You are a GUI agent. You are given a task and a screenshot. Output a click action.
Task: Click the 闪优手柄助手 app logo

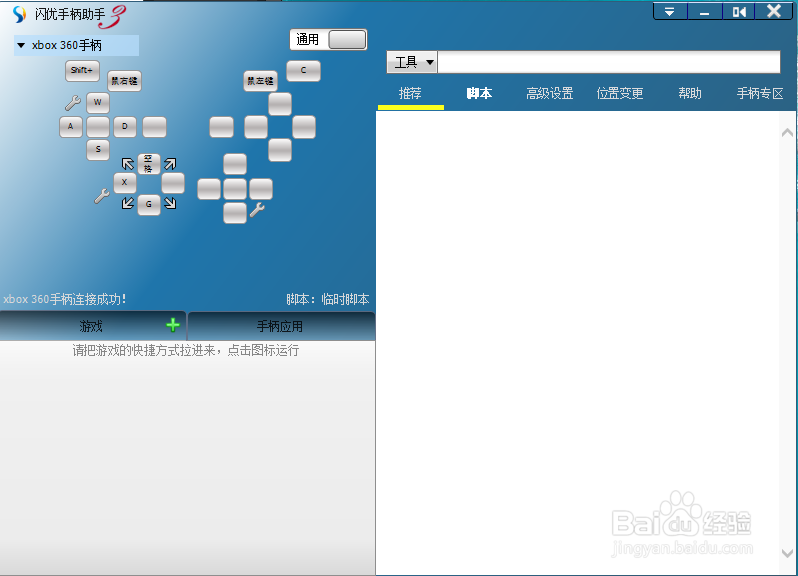point(19,15)
